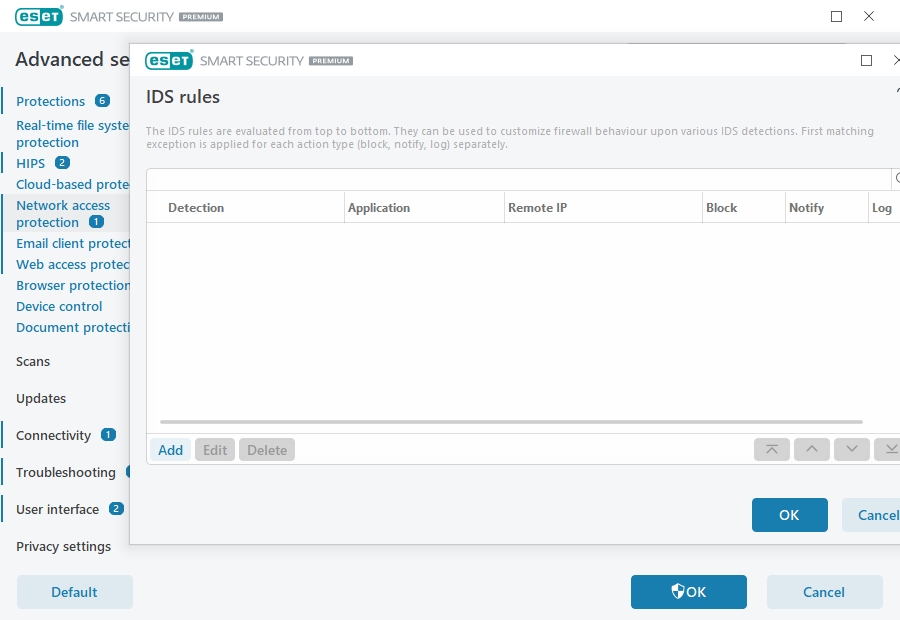Cancel the IDS rules dialog
The height and width of the screenshot is (620, 900).
click(871, 515)
